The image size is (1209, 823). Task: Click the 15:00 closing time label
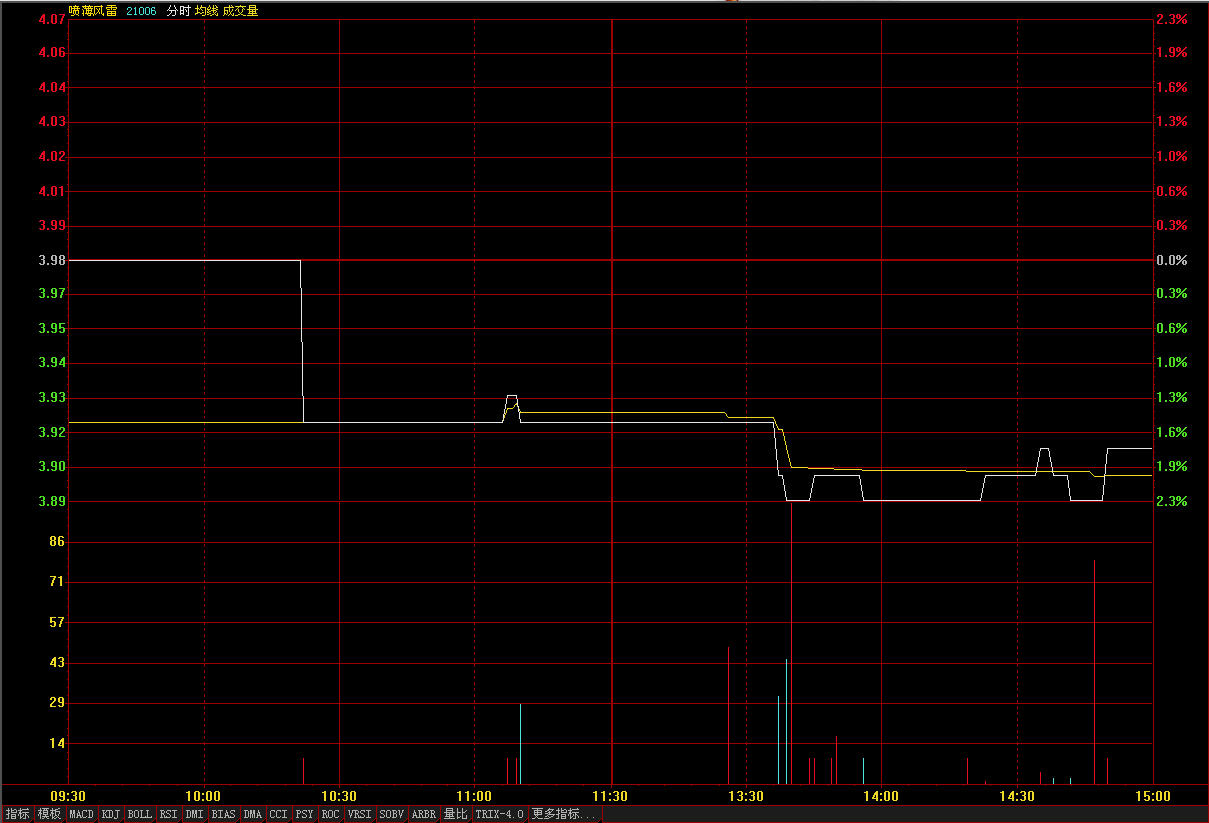pyautogui.click(x=1153, y=796)
